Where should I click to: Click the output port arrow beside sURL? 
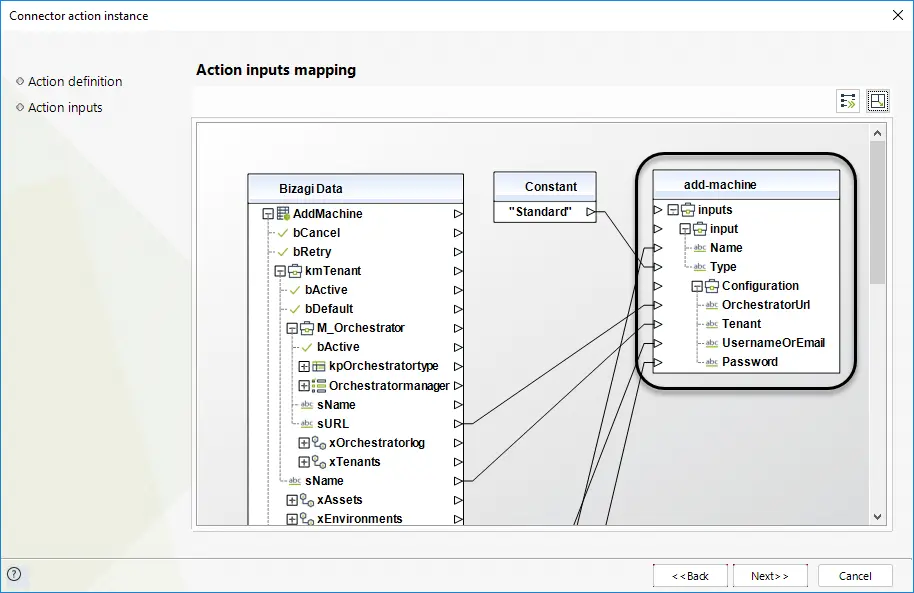tap(458, 424)
